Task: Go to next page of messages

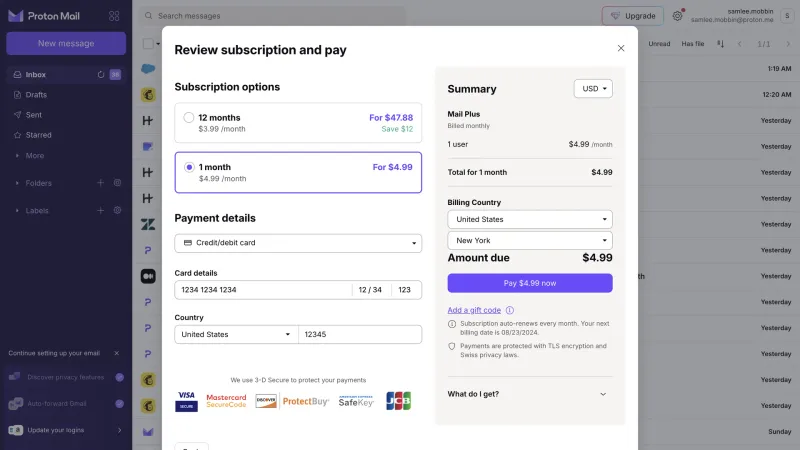Action: (788, 44)
